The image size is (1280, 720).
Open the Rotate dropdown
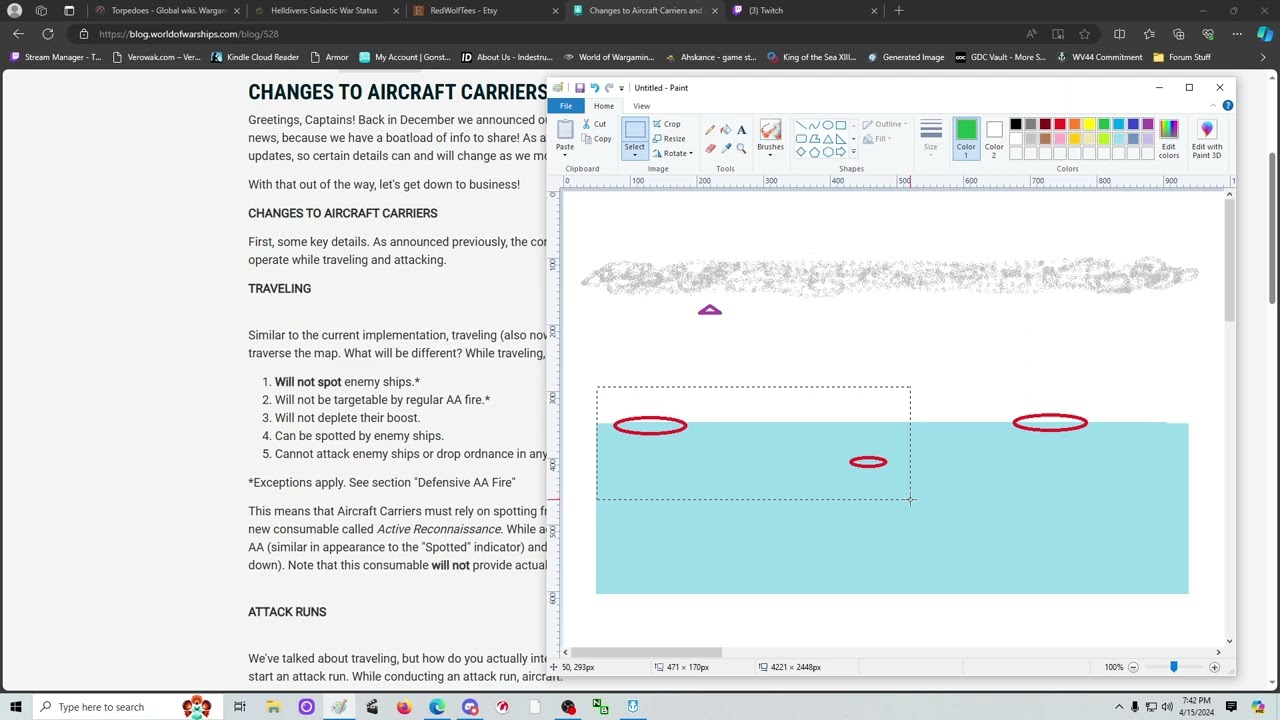pyautogui.click(x=672, y=154)
